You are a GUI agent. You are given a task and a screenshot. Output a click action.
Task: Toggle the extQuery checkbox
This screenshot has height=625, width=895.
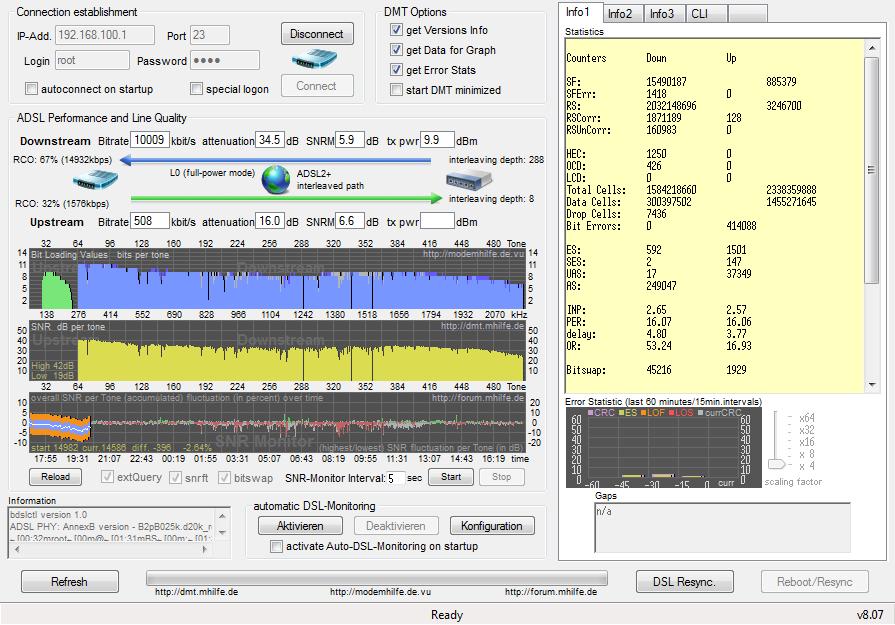pyautogui.click(x=107, y=477)
